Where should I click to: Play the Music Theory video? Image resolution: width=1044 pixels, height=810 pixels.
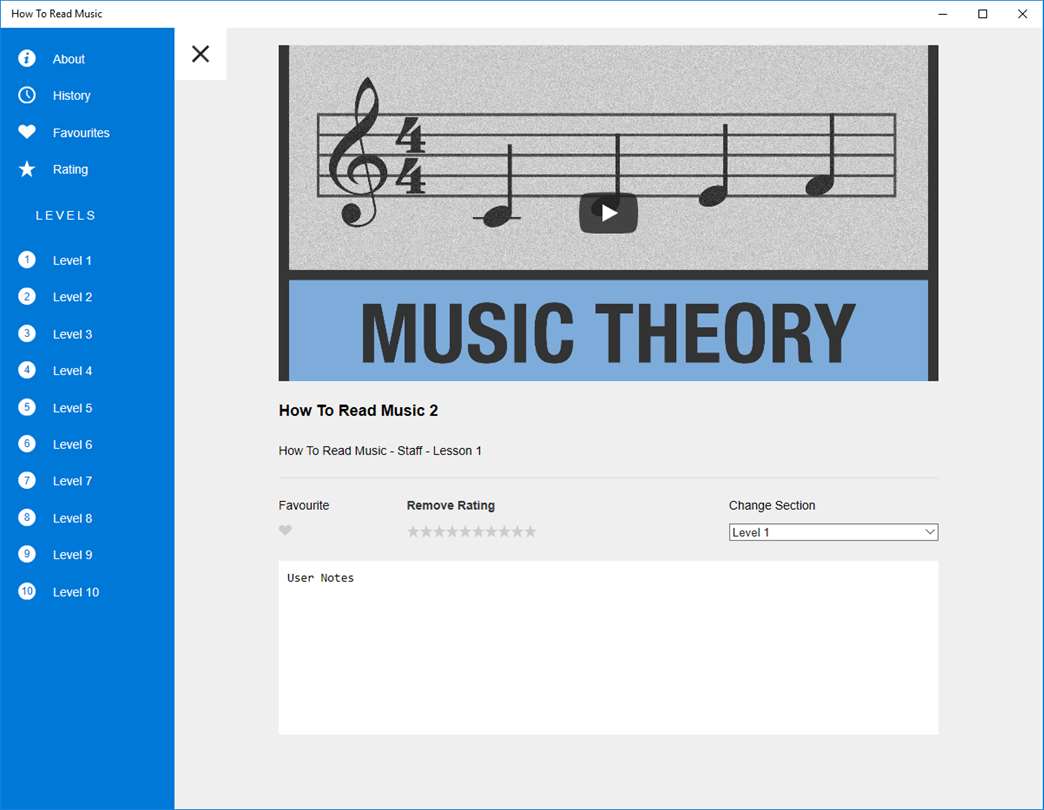click(609, 213)
